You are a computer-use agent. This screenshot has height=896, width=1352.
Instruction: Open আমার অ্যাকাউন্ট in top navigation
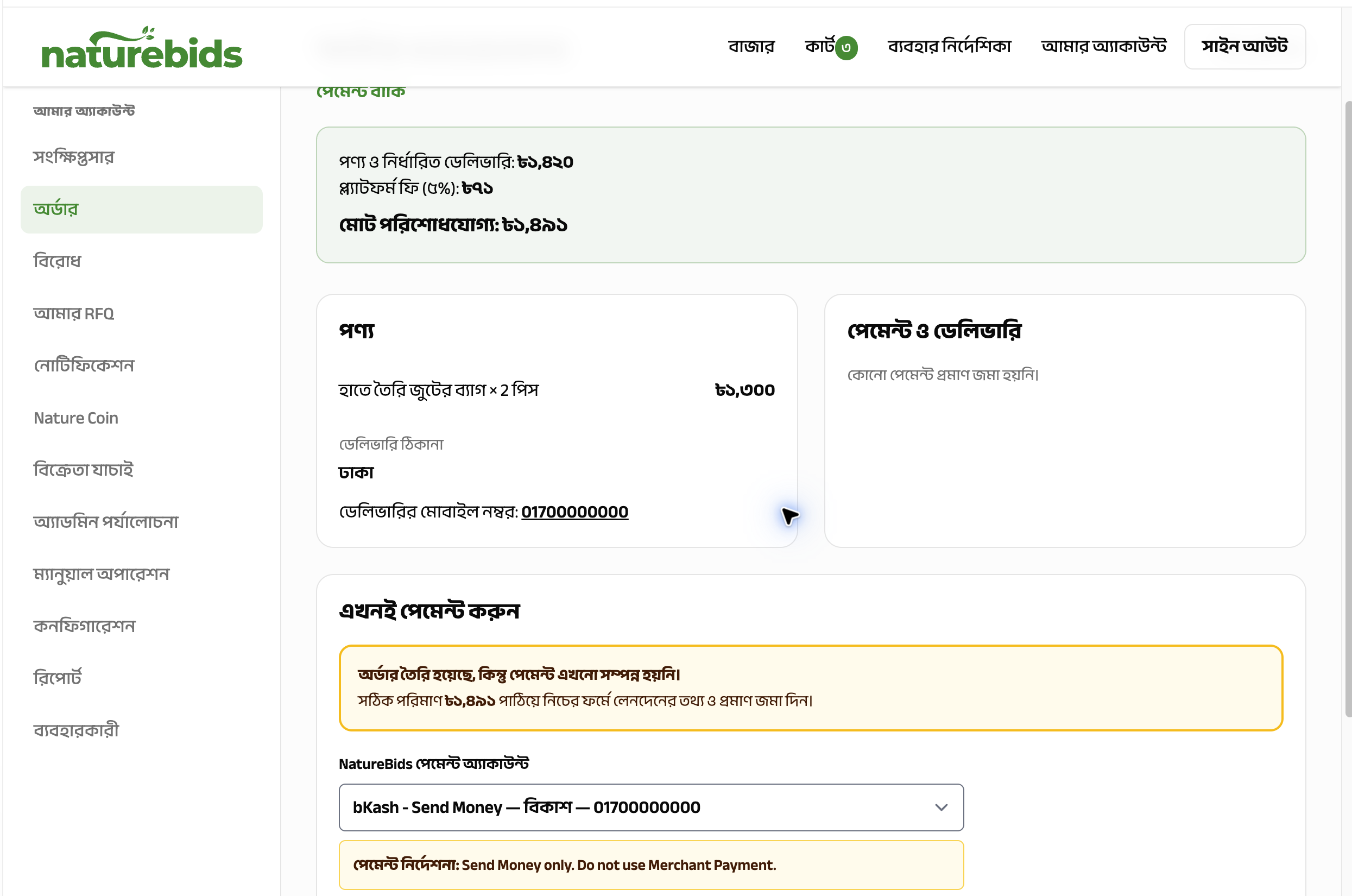[1103, 46]
